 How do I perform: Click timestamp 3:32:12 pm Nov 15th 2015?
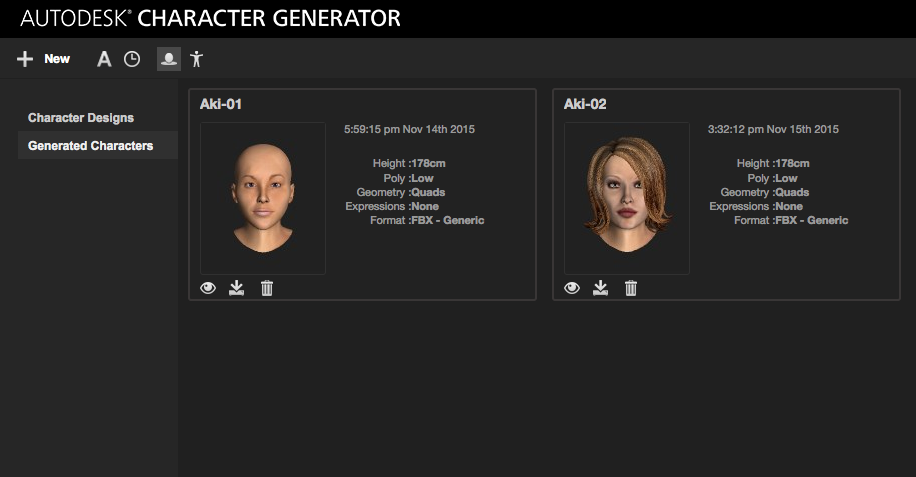click(773, 130)
